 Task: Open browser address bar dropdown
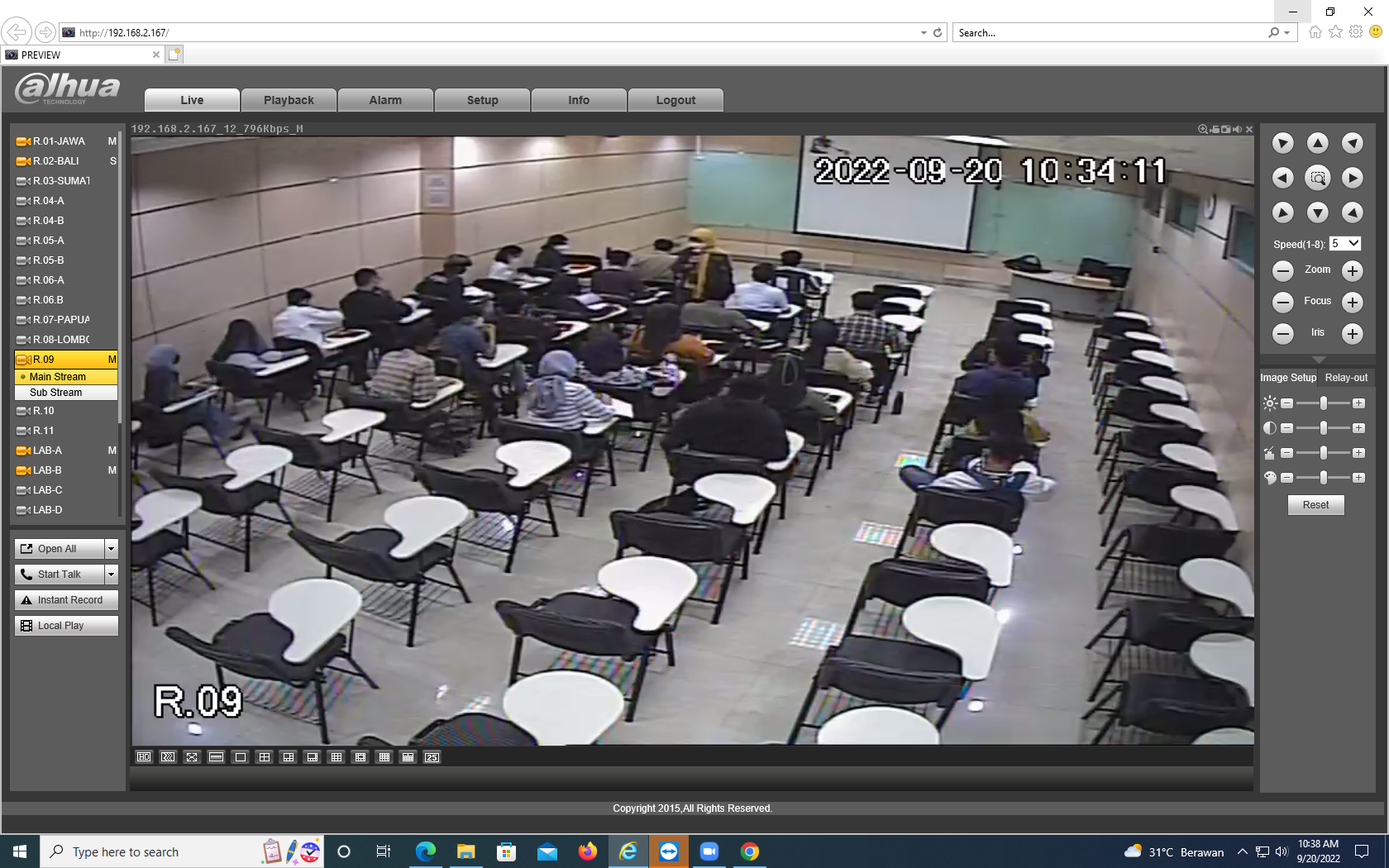pyautogui.click(x=924, y=33)
